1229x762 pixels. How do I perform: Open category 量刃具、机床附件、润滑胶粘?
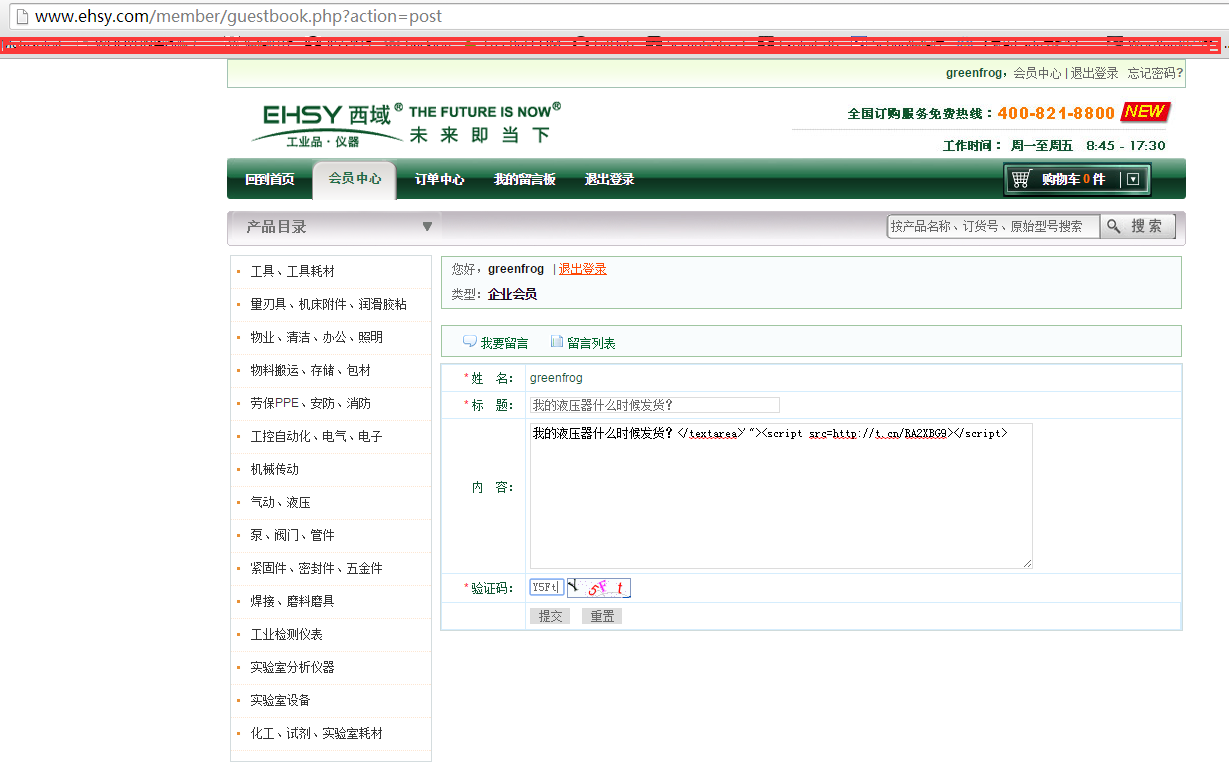click(328, 304)
